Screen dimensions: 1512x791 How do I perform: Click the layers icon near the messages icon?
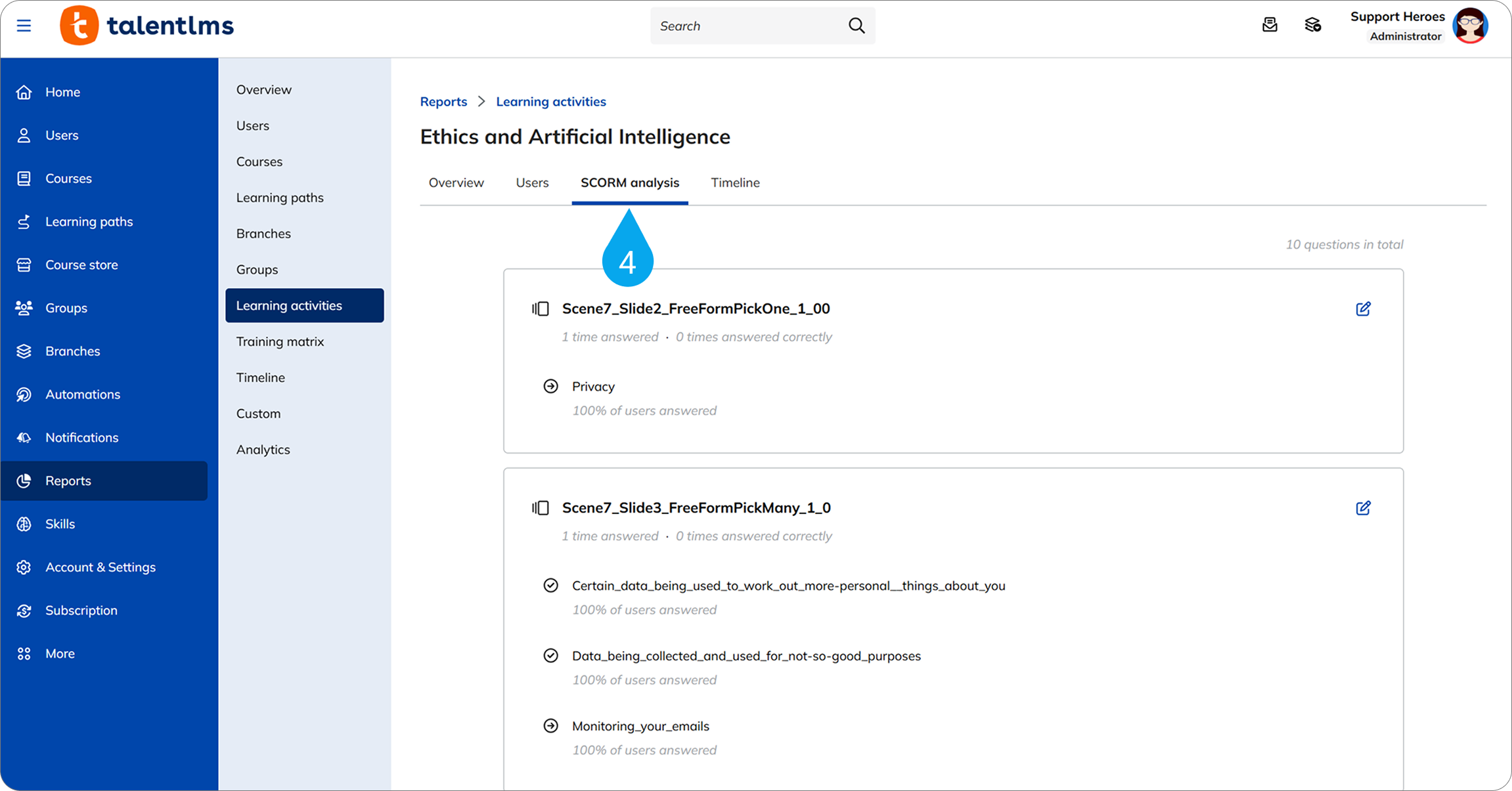tap(1312, 25)
